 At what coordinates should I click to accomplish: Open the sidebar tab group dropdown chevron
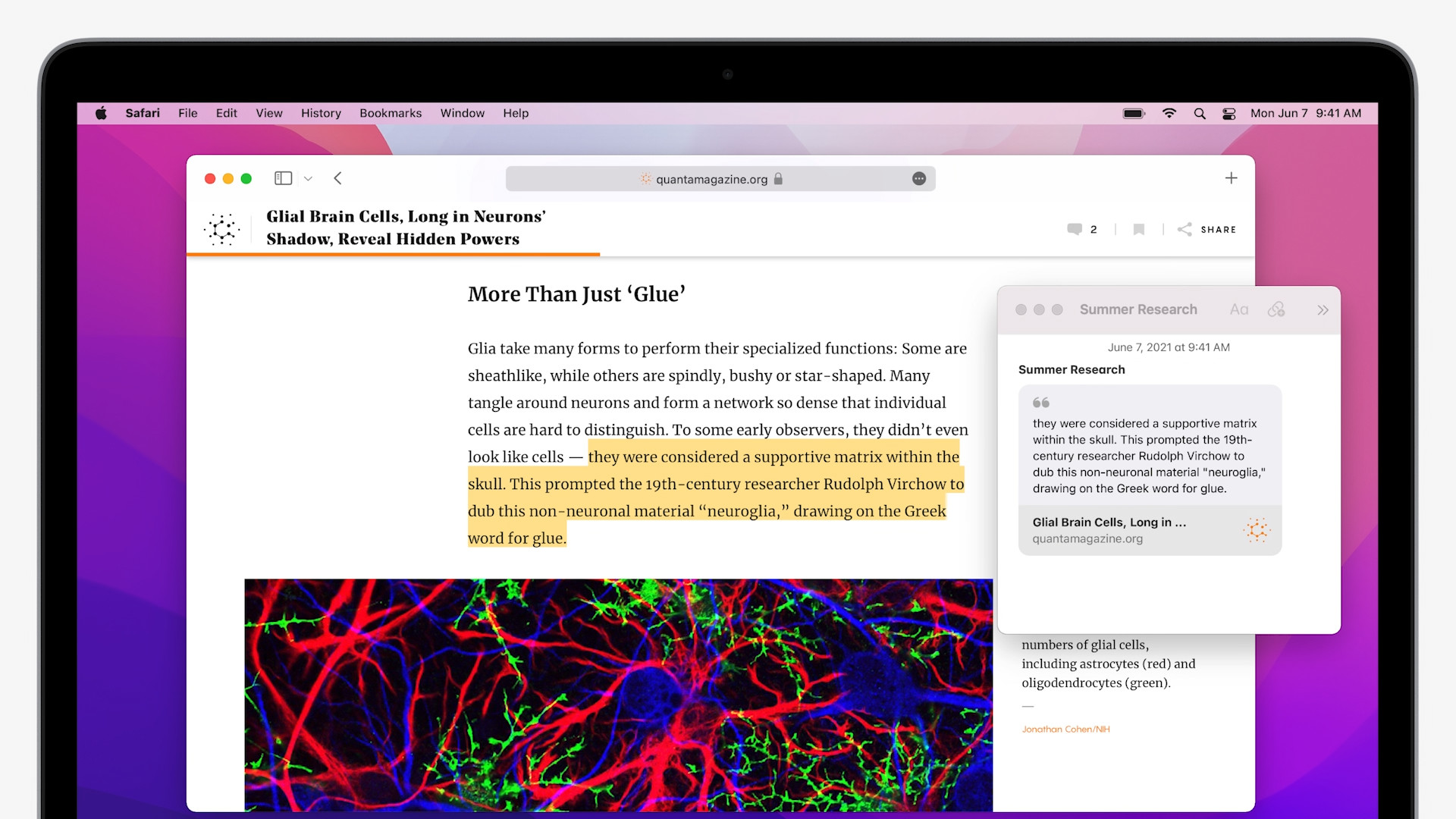pyautogui.click(x=308, y=179)
